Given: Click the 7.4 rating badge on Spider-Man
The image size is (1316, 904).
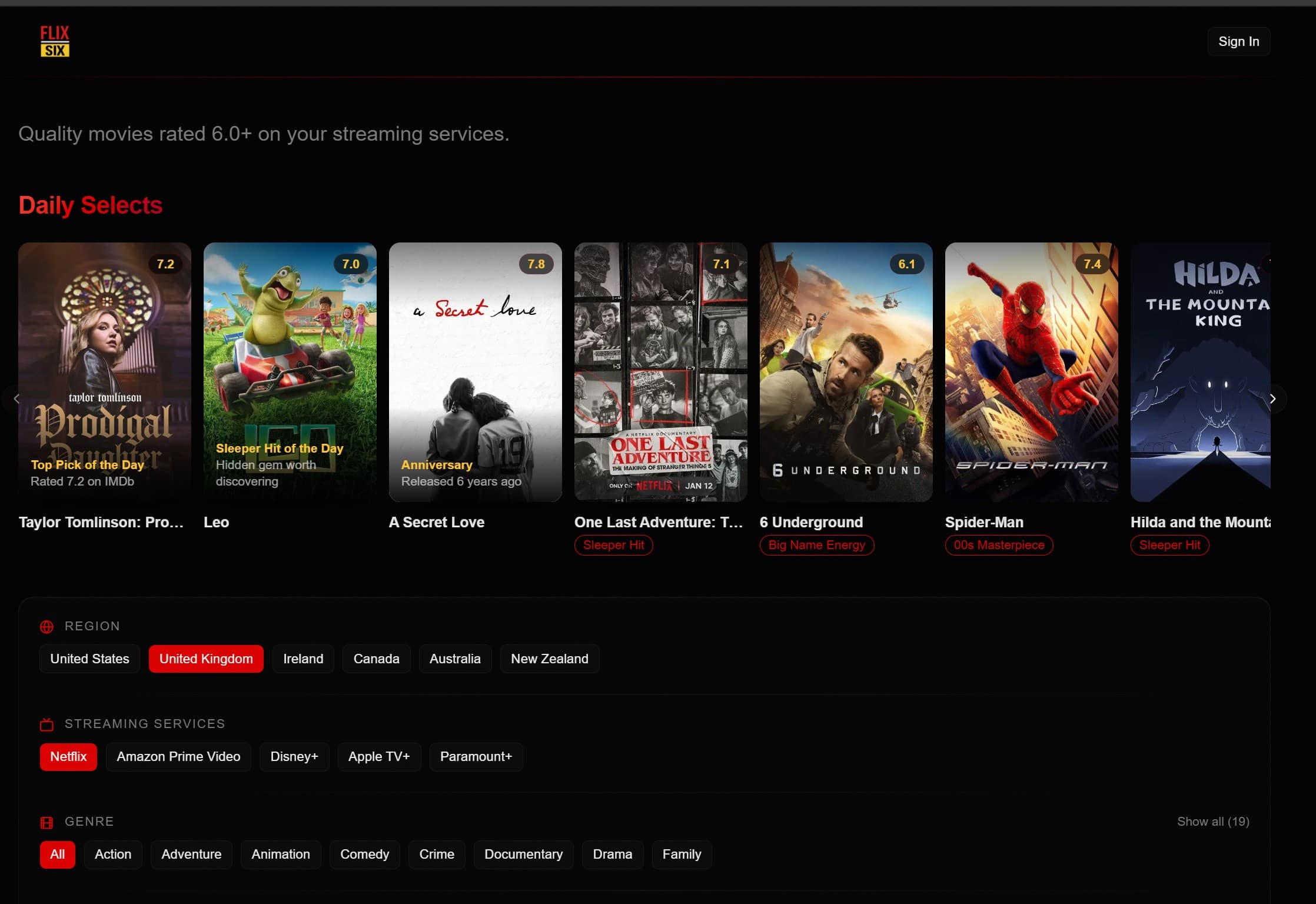Looking at the screenshot, I should coord(1092,264).
